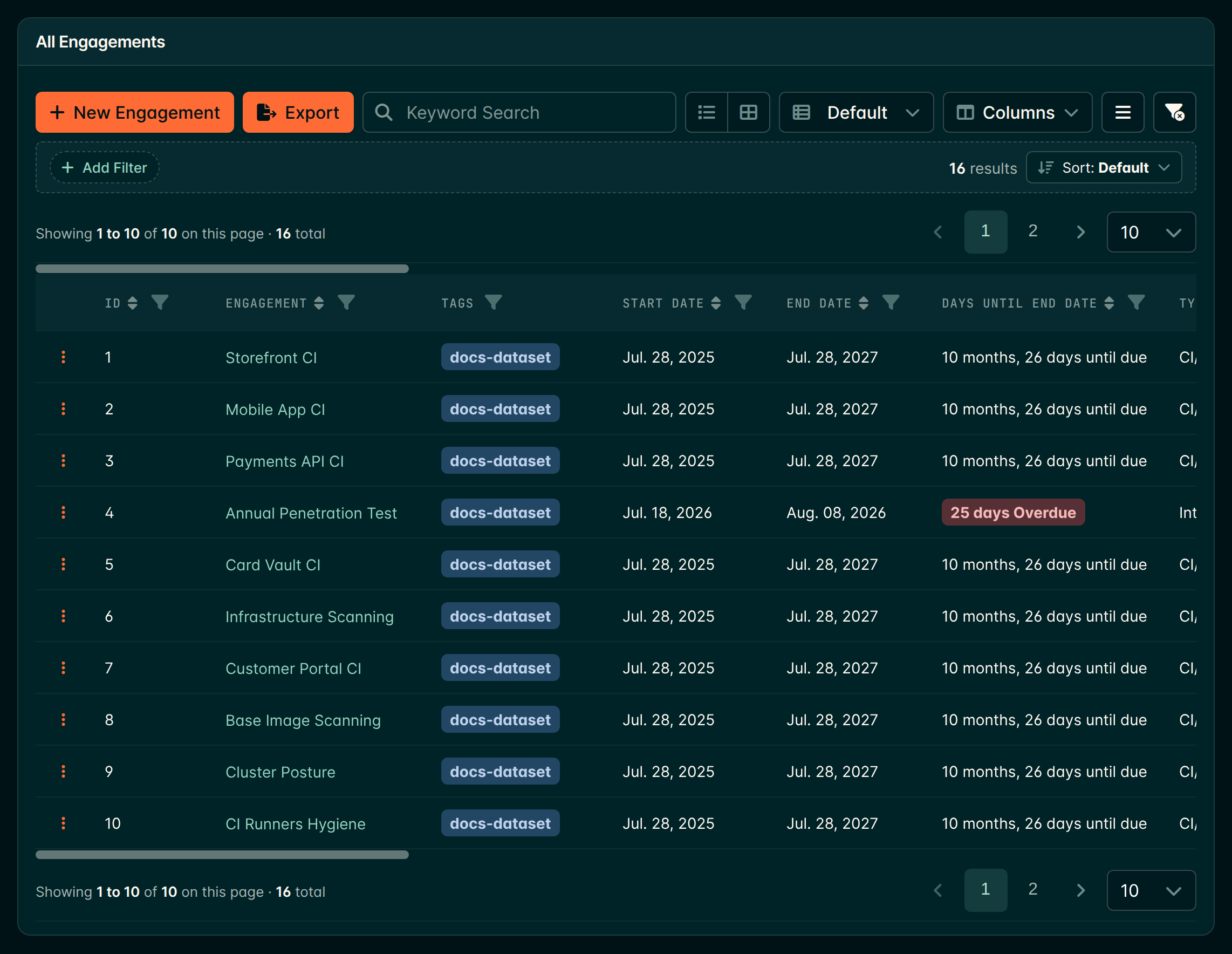Click next page arrow in top pagination
1232x954 pixels.
click(1080, 232)
